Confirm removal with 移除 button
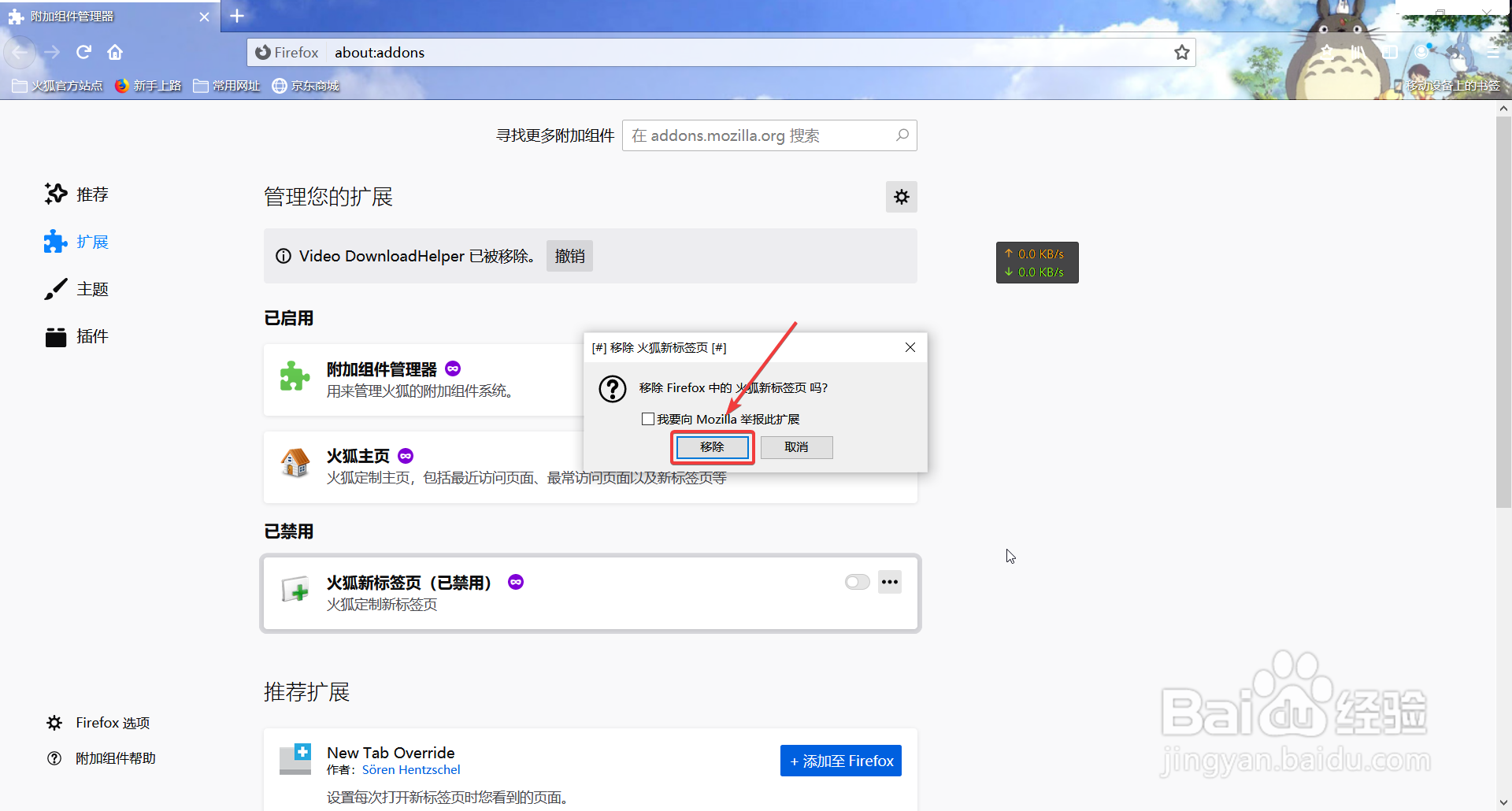Screen dimensions: 1512x811 pos(712,447)
